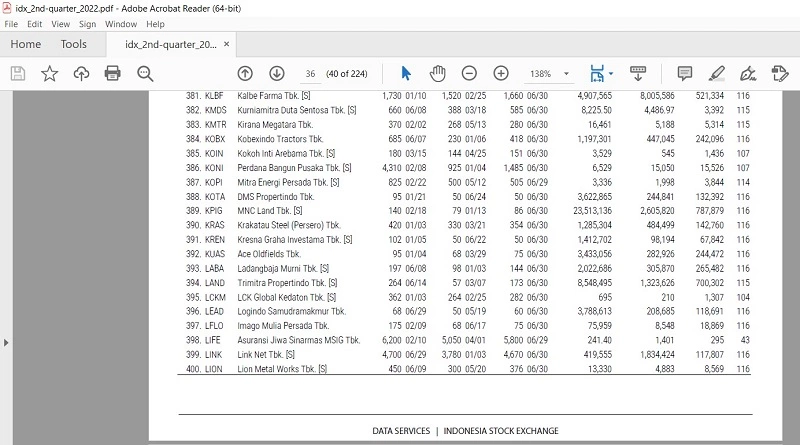800x445 pixels.
Task: Expand the left navigation pane arrow
Action: [x=6, y=343]
